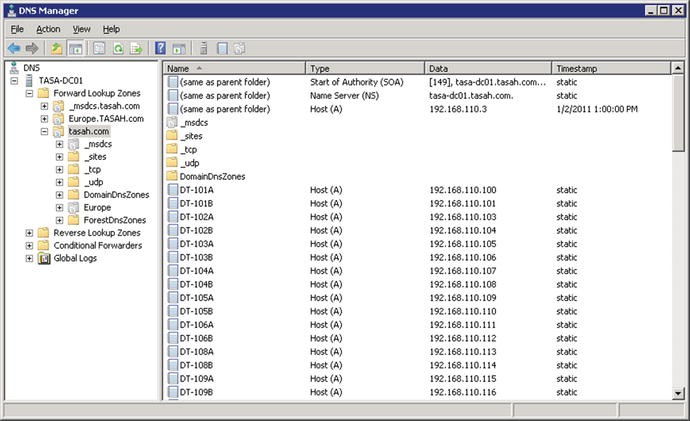The height and width of the screenshot is (421, 690).
Task: Click the Refresh toolbar icon
Action: pyautogui.click(x=118, y=48)
